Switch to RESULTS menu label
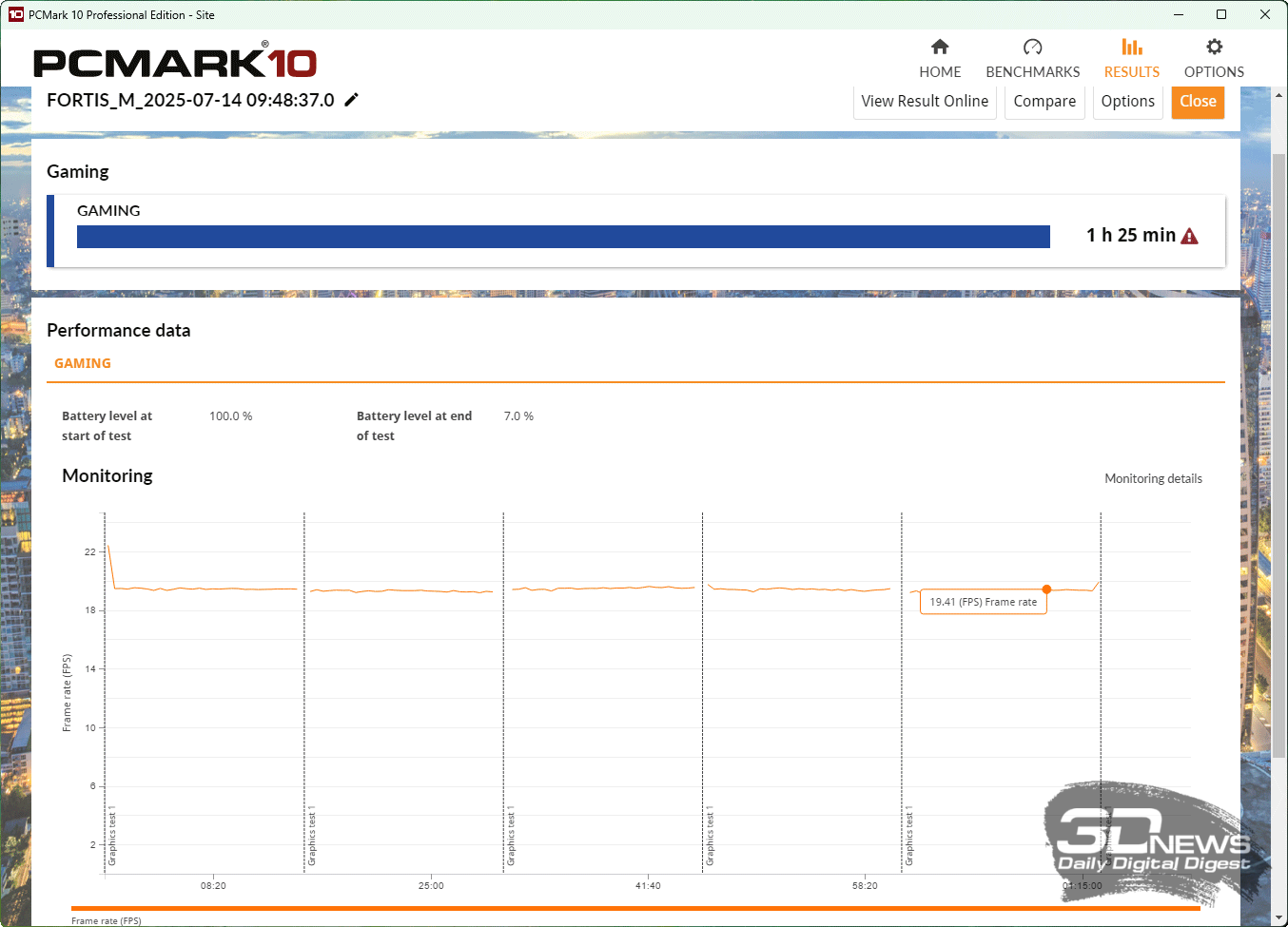Image resolution: width=1288 pixels, height=927 pixels. (x=1132, y=72)
